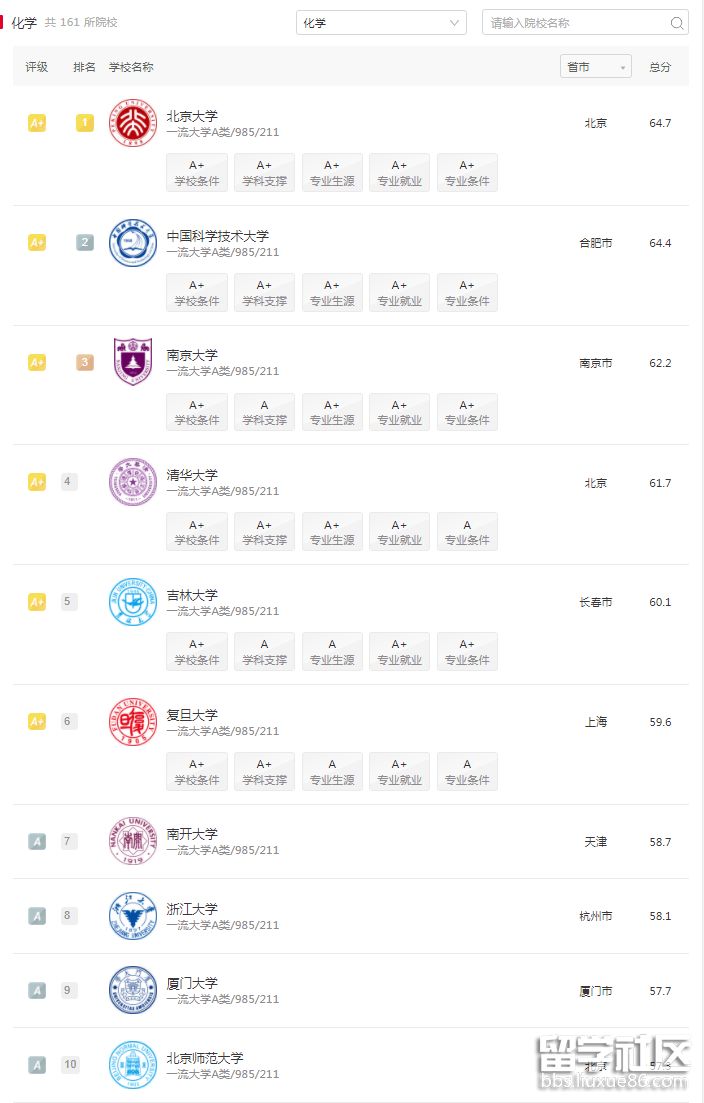Click the Xiamen University logo
This screenshot has height=1103, width=704.
pyautogui.click(x=132, y=991)
